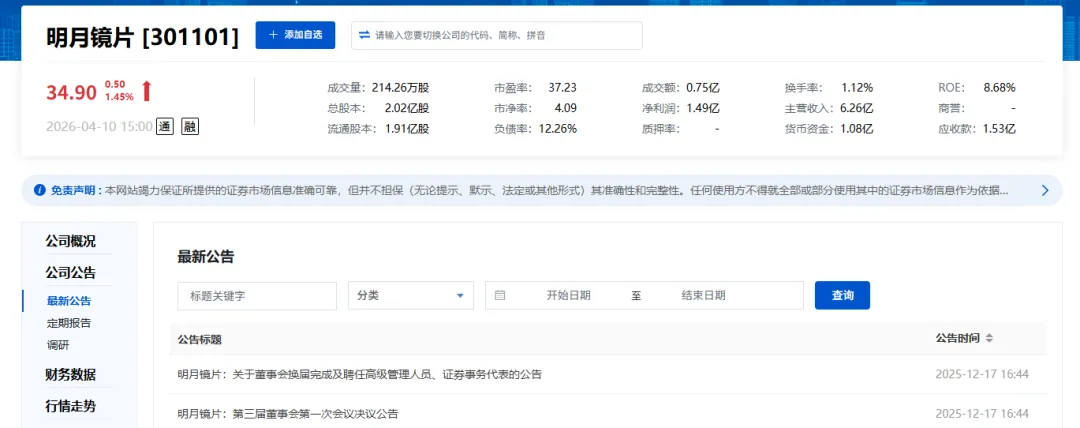The width and height of the screenshot is (1080, 428).
Task: Click the 标题关键字 input field
Action: click(x=257, y=296)
